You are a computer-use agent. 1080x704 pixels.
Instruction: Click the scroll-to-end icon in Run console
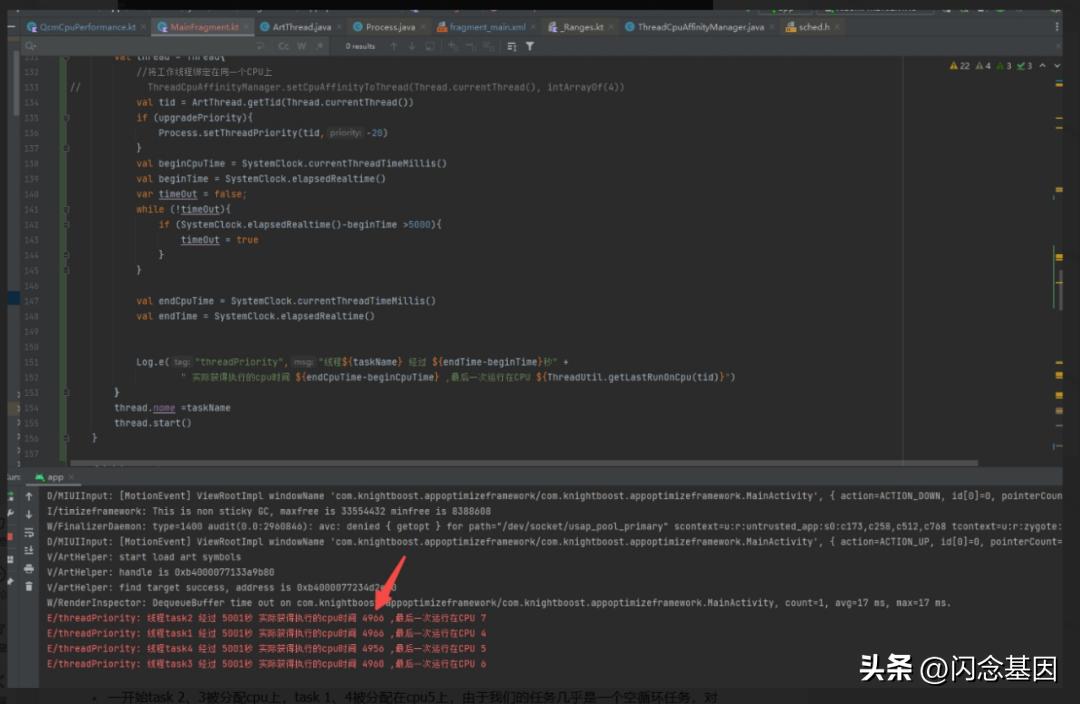pos(29,551)
